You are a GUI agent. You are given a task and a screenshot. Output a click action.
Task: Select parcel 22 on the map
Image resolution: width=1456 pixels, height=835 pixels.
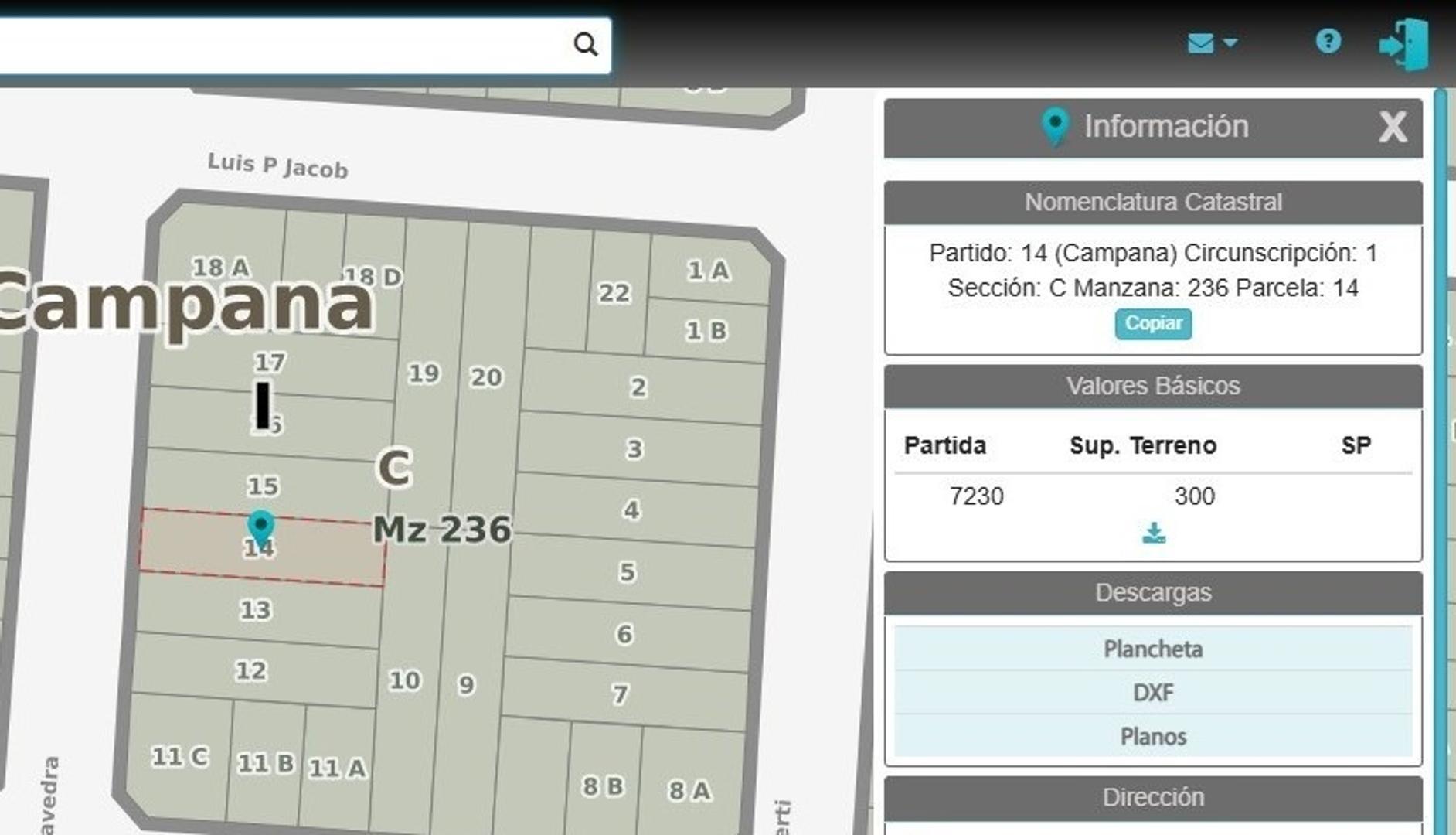[613, 294]
